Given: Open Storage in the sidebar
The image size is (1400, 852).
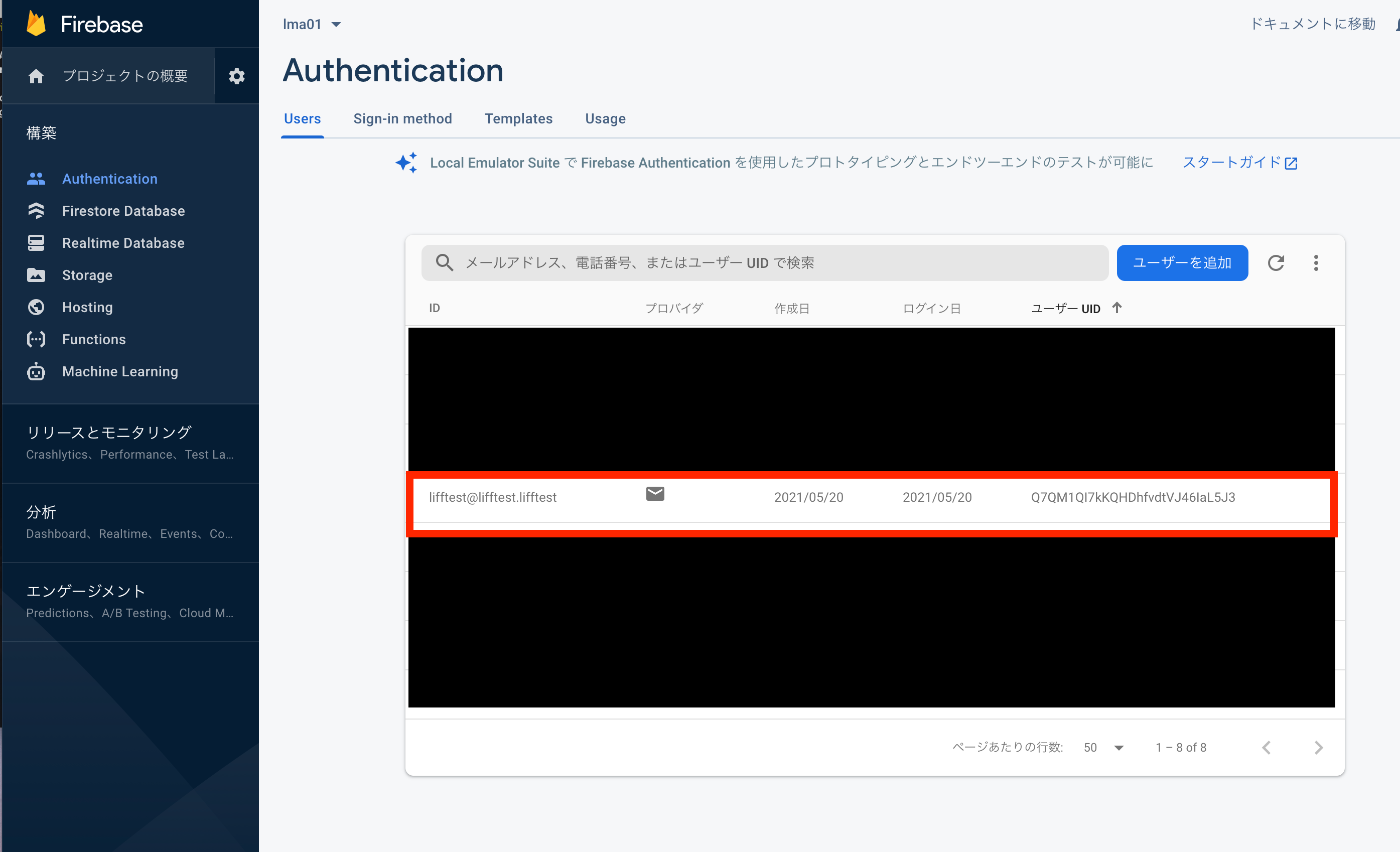Looking at the screenshot, I should (x=87, y=275).
